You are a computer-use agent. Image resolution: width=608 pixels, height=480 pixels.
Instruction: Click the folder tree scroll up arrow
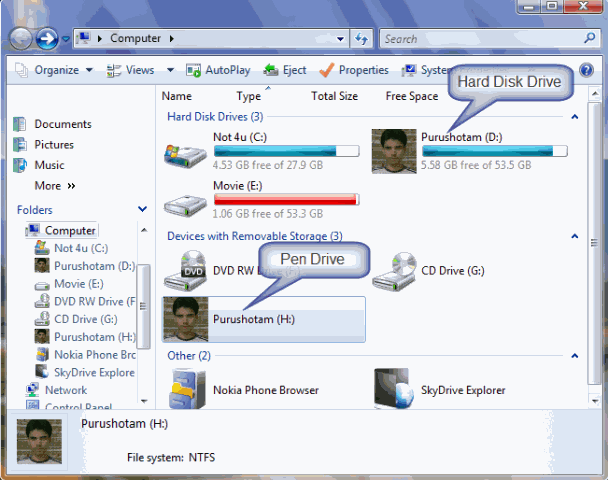click(x=144, y=230)
